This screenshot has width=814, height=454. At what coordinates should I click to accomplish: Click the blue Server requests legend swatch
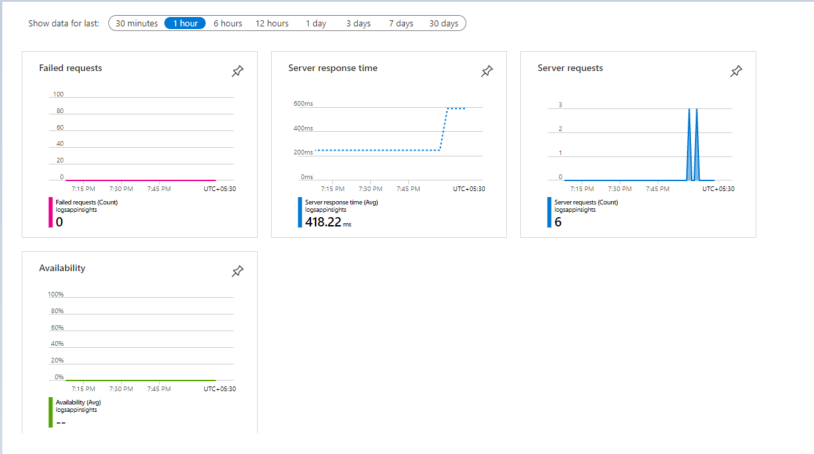(x=549, y=212)
